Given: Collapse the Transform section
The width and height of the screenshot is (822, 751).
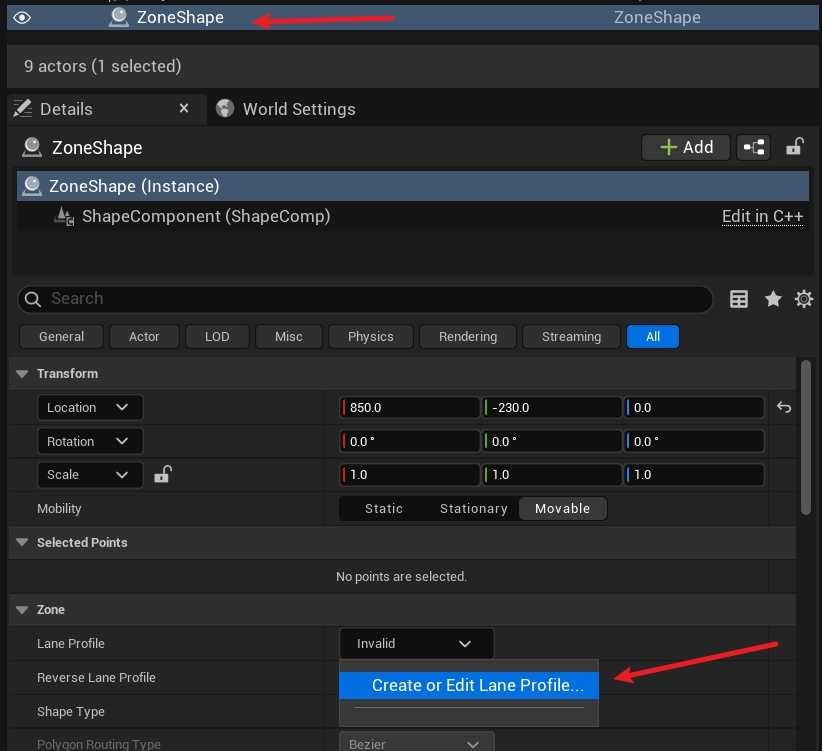Looking at the screenshot, I should tap(22, 374).
